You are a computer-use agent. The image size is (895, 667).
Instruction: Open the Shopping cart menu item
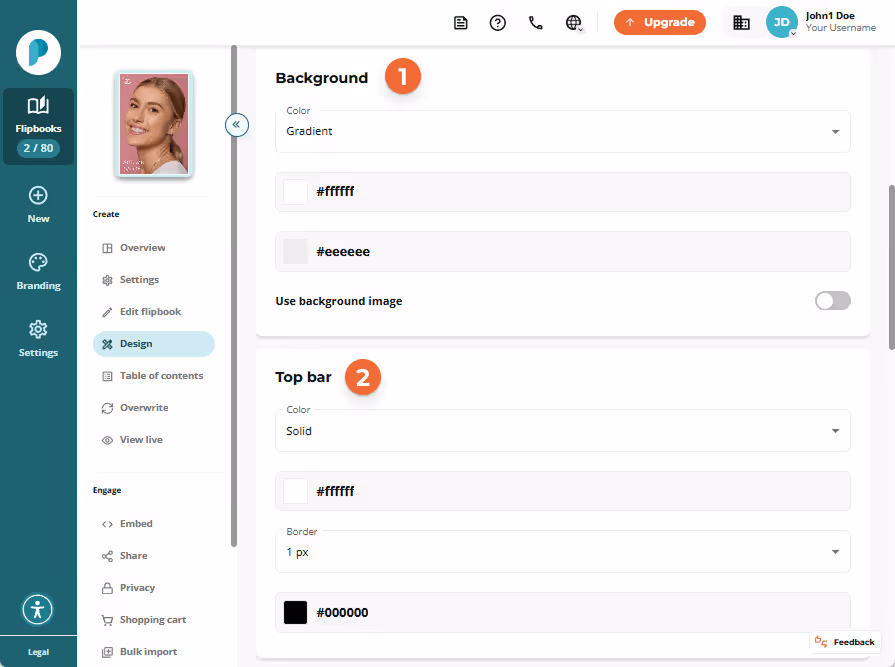point(153,620)
